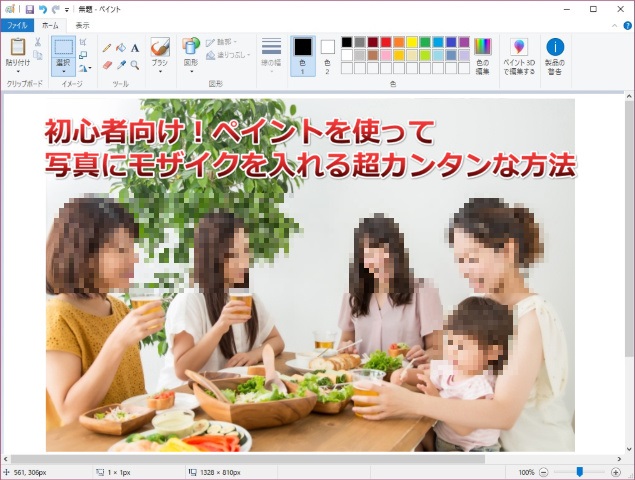Screen dimensions: 635x480
Task: Open the 塗りつぶし fill dropdown
Action: tap(228, 55)
